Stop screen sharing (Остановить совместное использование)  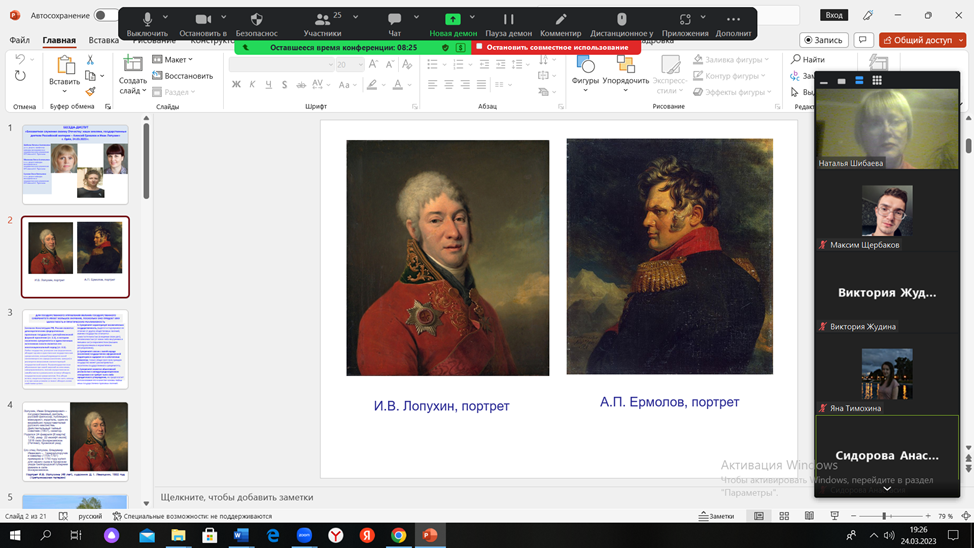pos(557,47)
